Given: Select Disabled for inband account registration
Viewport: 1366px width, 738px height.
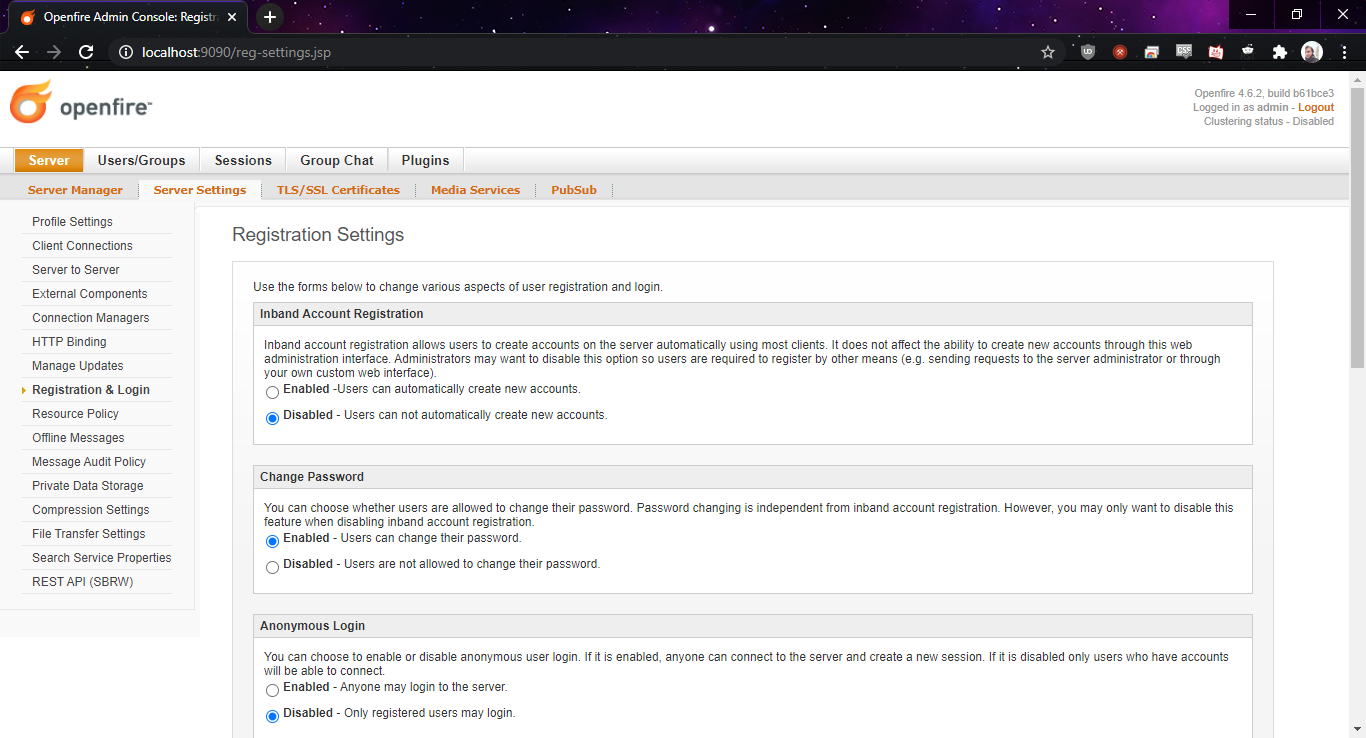Looking at the screenshot, I should [x=272, y=419].
